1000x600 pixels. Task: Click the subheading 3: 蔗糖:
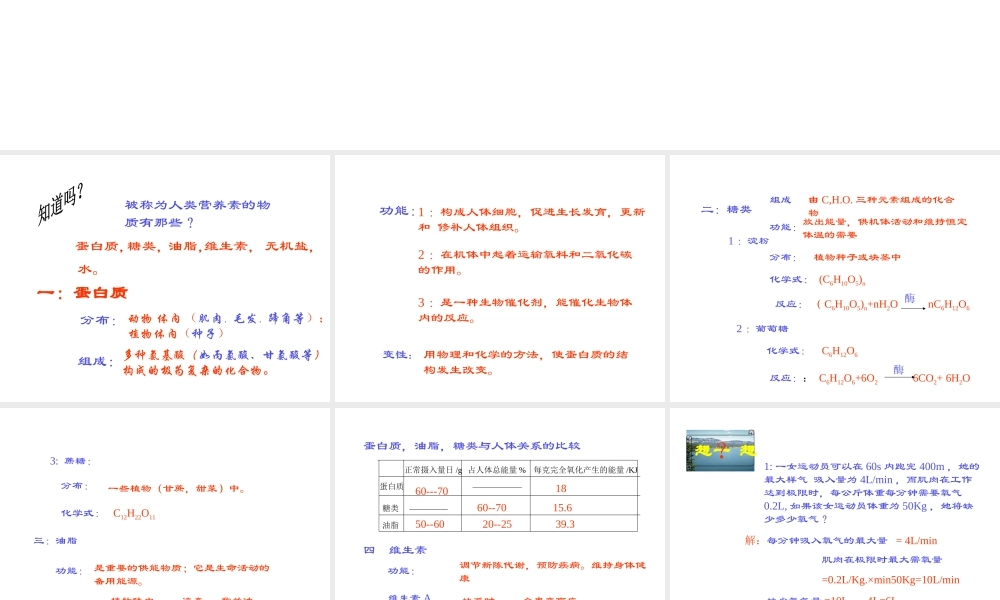coord(71,460)
